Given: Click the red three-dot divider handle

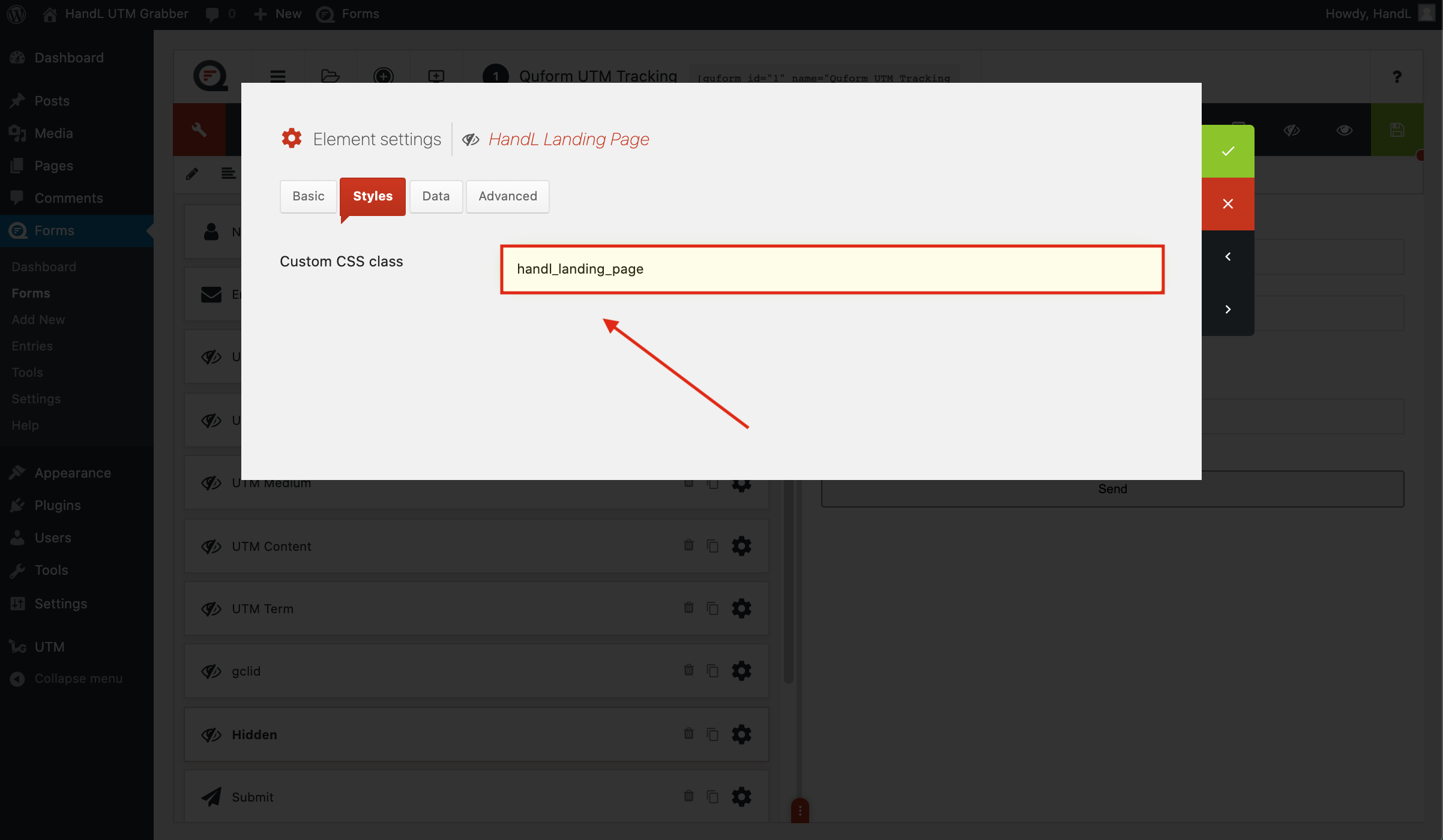Looking at the screenshot, I should pos(800,811).
